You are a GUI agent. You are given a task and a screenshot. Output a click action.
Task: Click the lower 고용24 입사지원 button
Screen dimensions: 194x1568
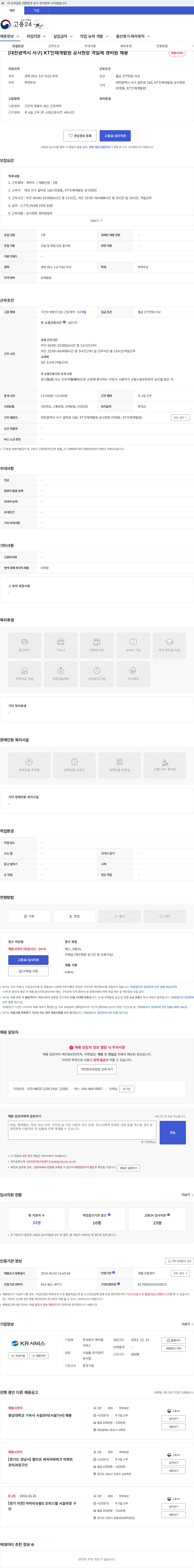[x=28, y=960]
